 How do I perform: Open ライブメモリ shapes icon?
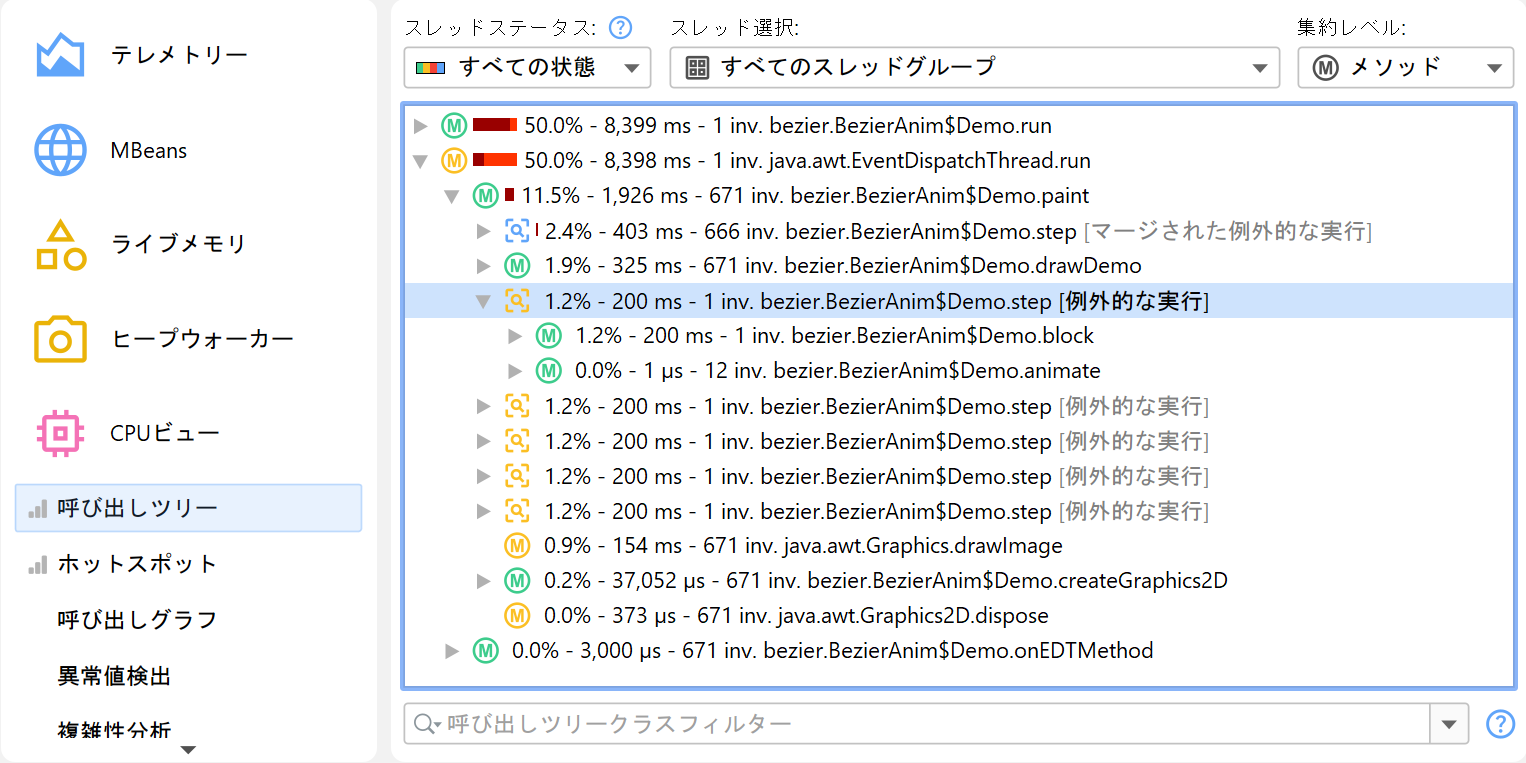coord(60,245)
